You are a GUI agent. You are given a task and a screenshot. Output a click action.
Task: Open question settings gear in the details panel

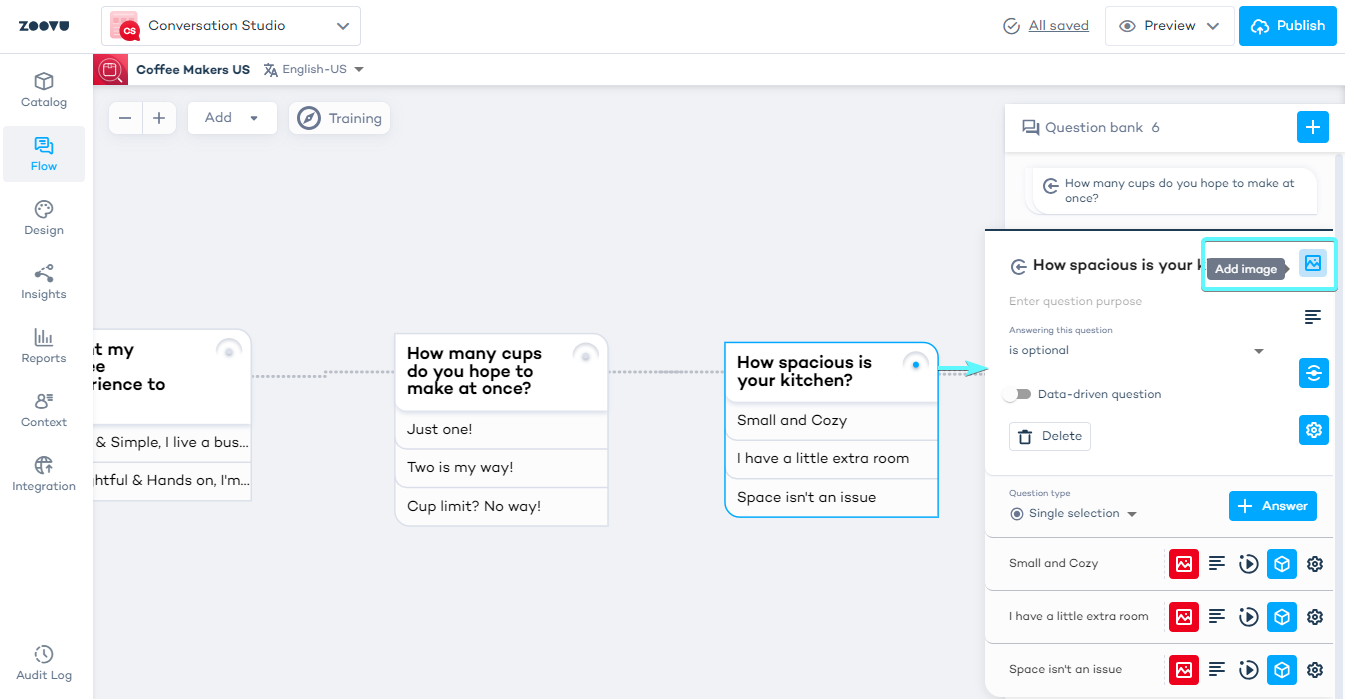(1313, 430)
